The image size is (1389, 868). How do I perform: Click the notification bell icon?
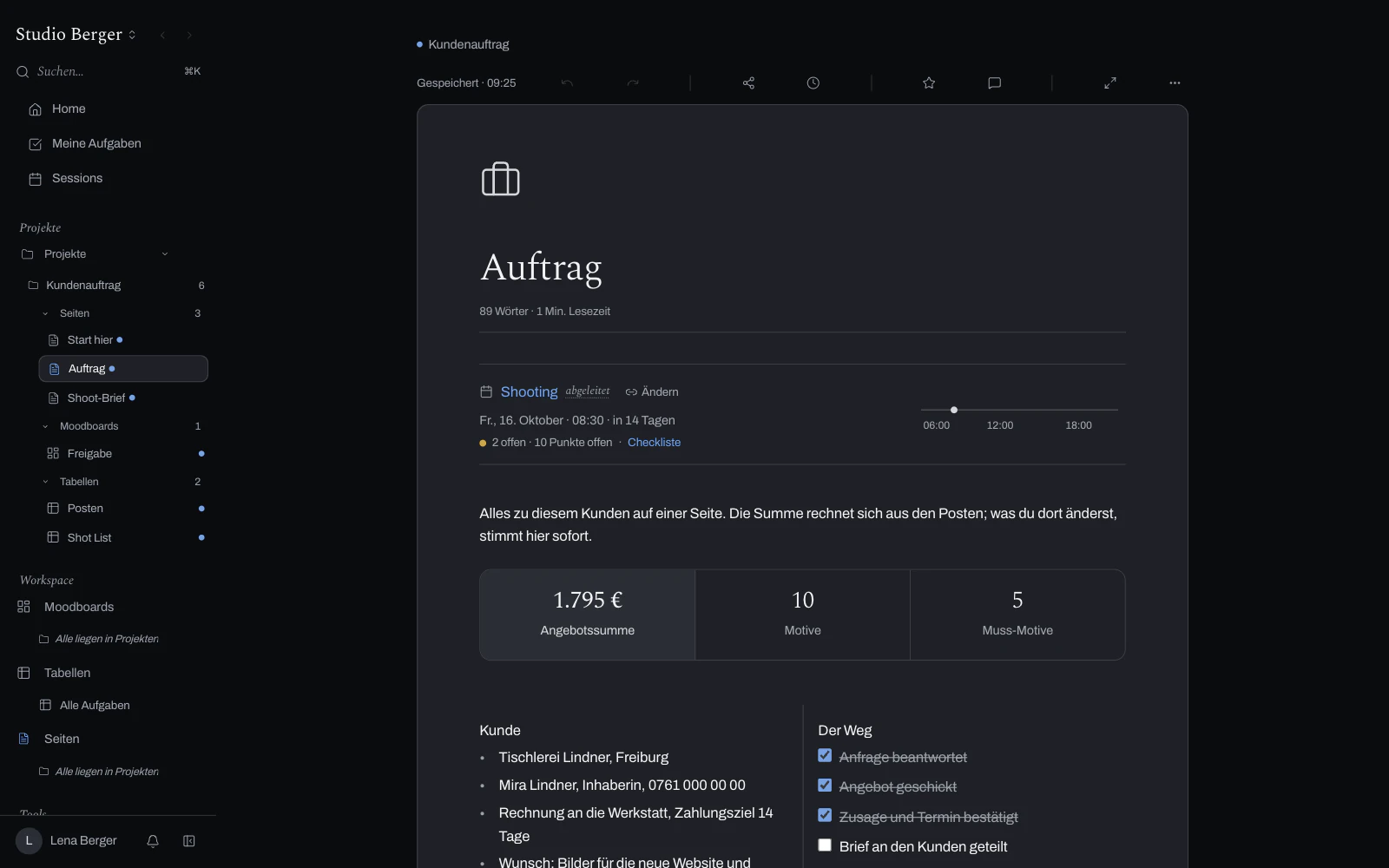(x=153, y=840)
